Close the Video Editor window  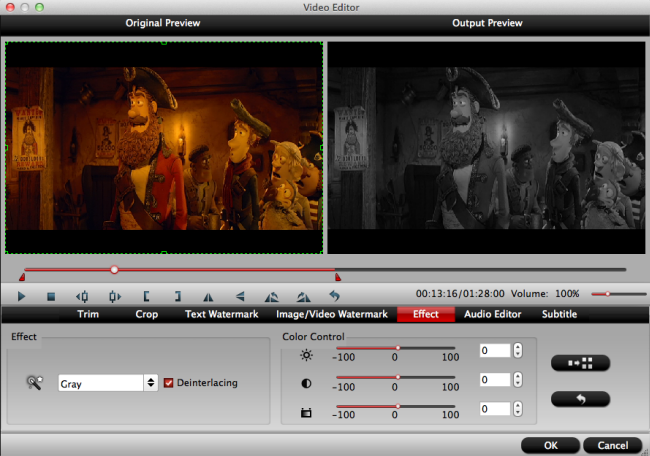[10, 7]
